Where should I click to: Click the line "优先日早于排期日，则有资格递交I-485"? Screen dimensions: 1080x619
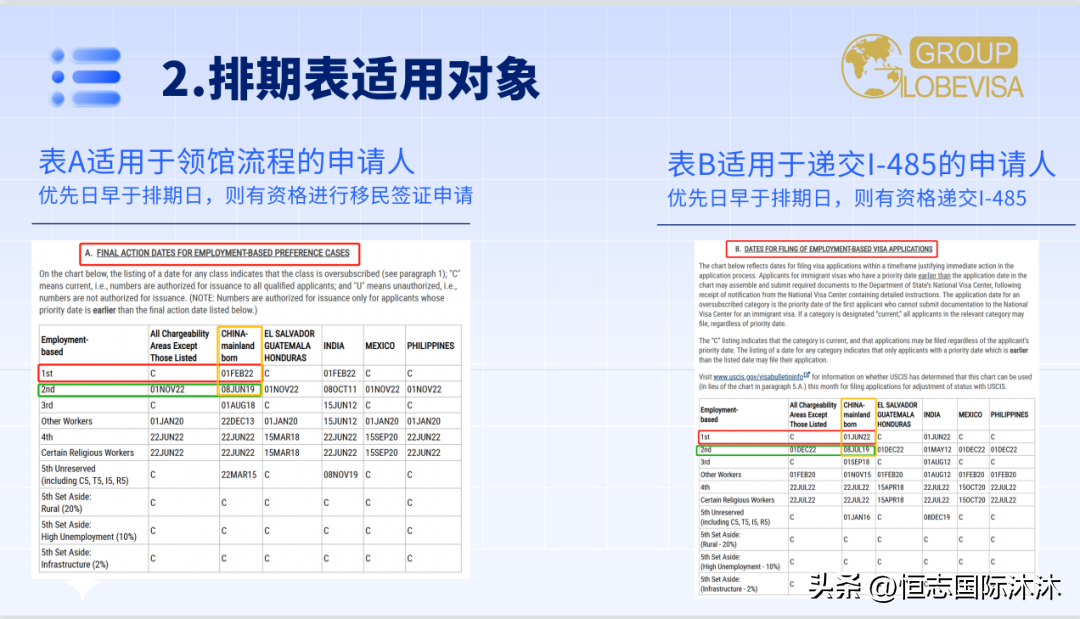[x=847, y=198]
